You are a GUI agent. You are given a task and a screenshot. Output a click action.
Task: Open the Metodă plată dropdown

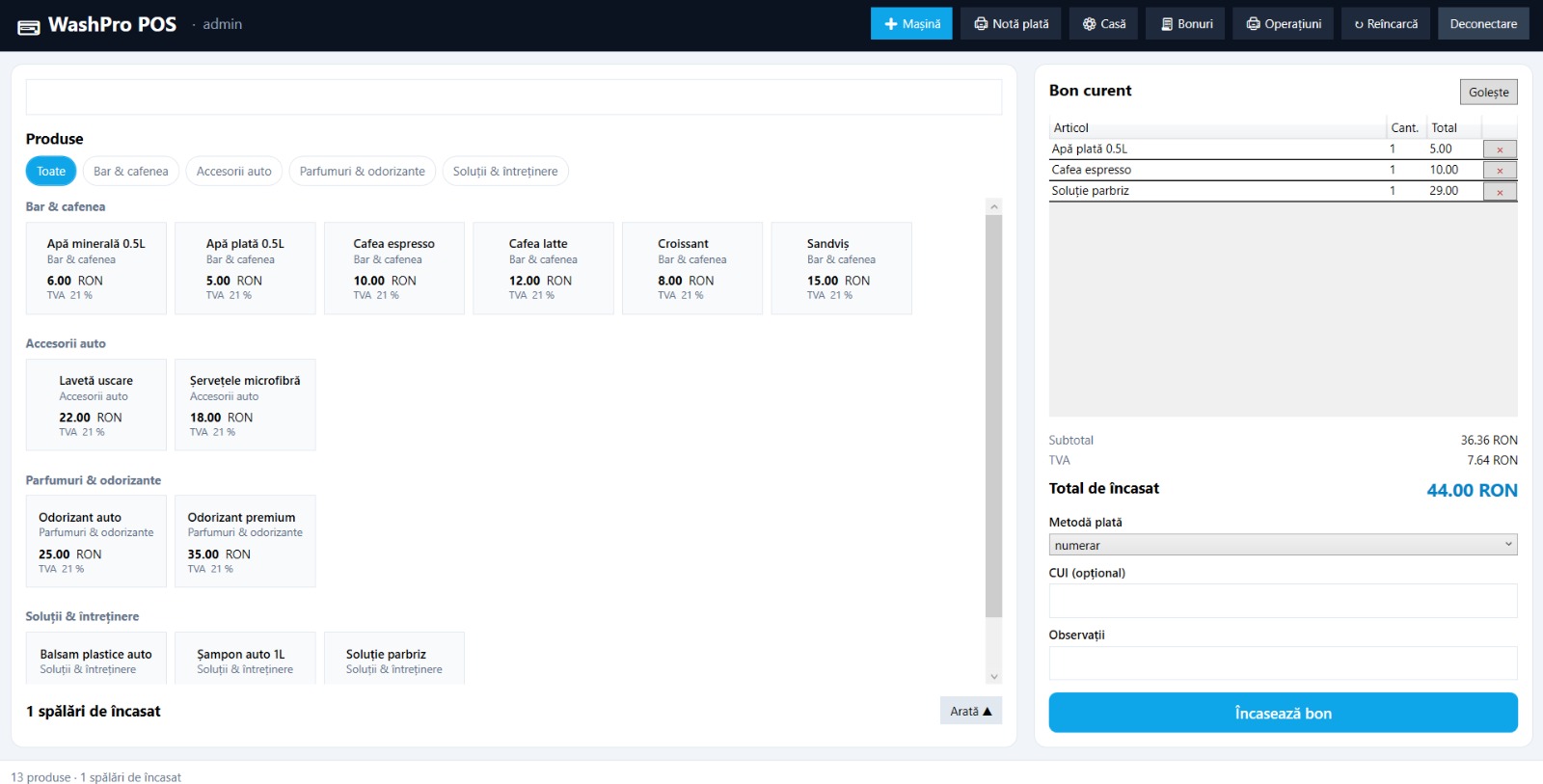click(x=1283, y=545)
